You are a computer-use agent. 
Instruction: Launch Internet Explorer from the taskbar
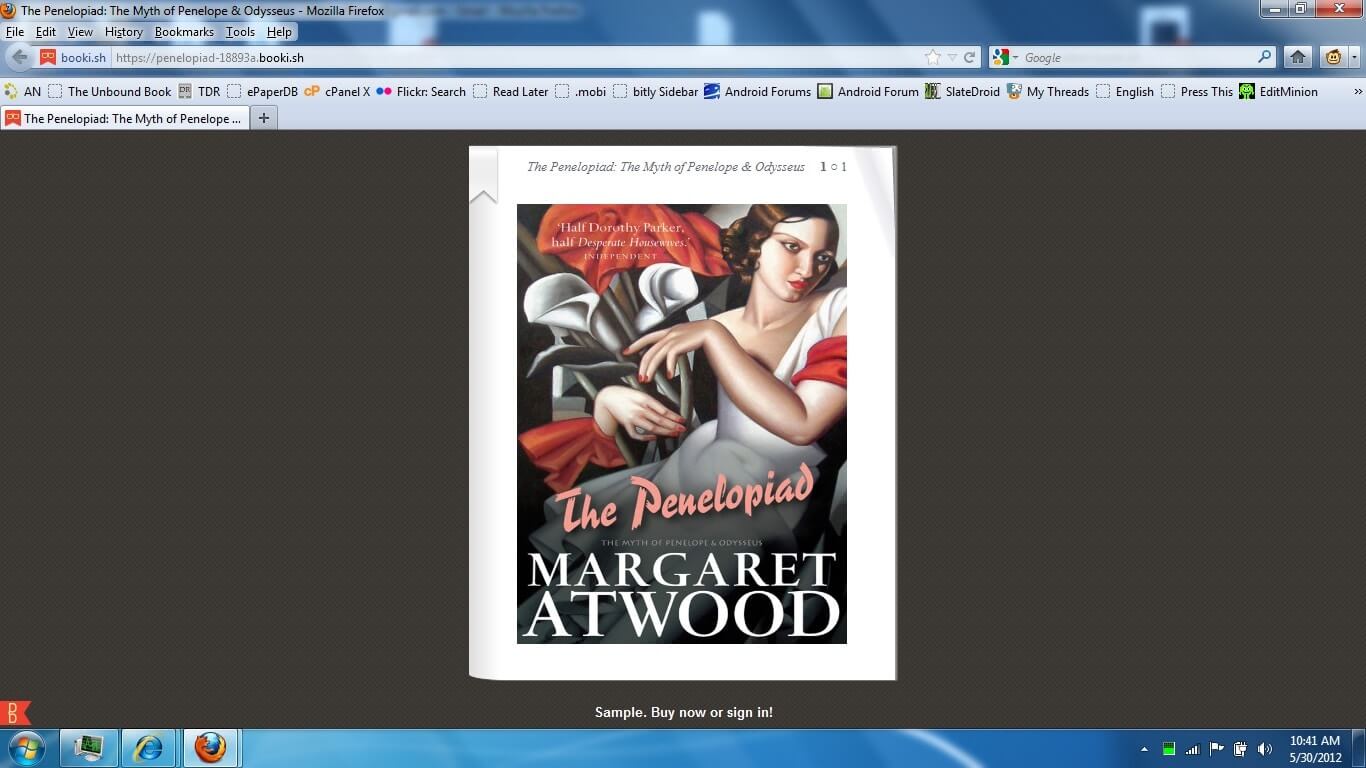click(x=149, y=748)
